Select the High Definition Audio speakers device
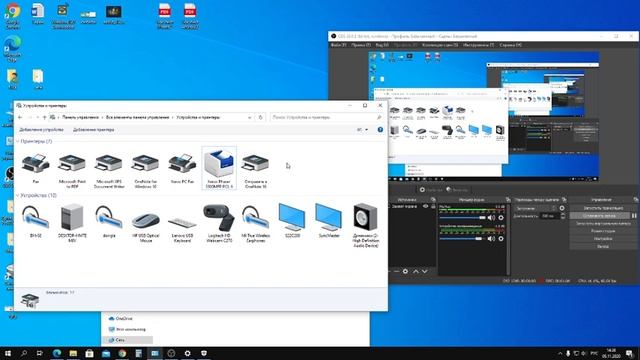The height and width of the screenshot is (360, 640). 366,225
